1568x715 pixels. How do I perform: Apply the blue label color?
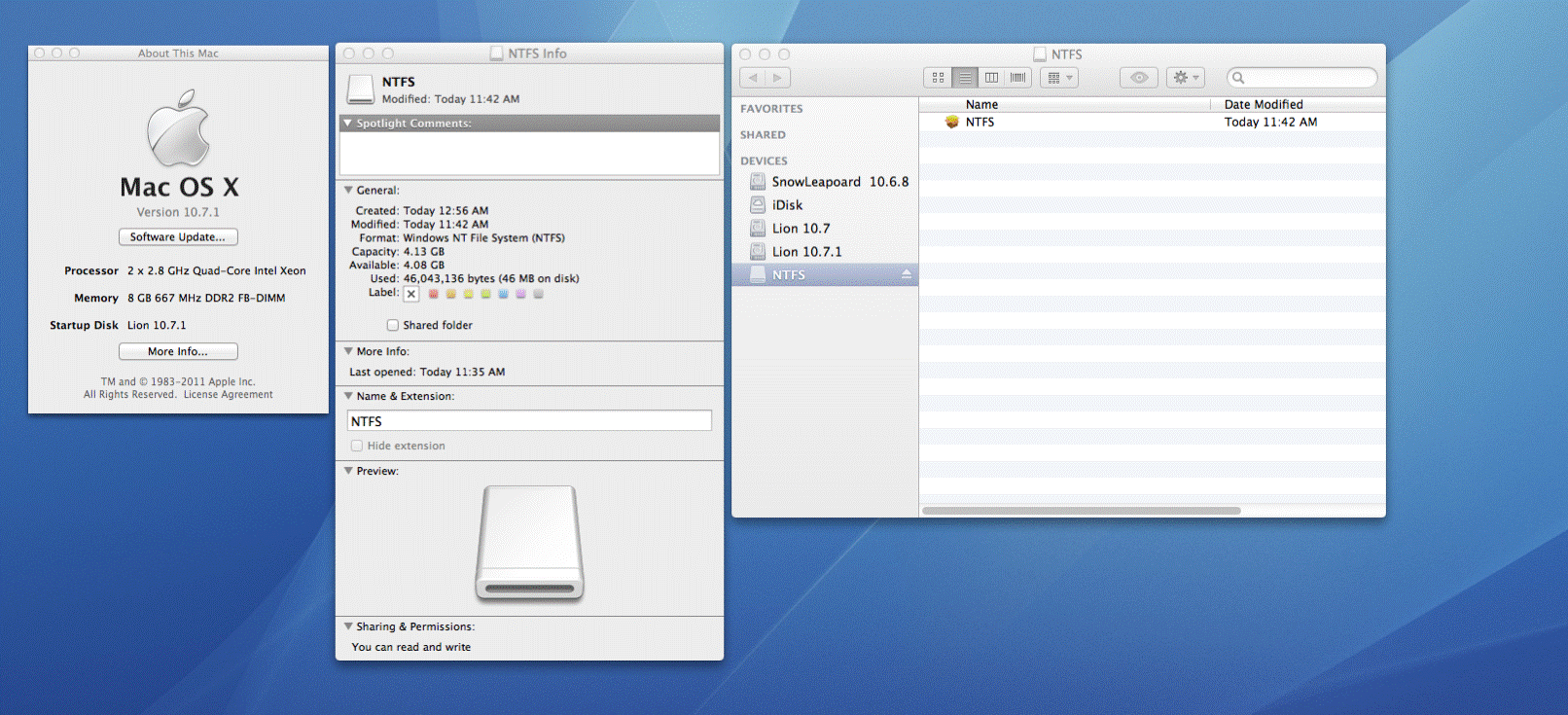(x=503, y=294)
